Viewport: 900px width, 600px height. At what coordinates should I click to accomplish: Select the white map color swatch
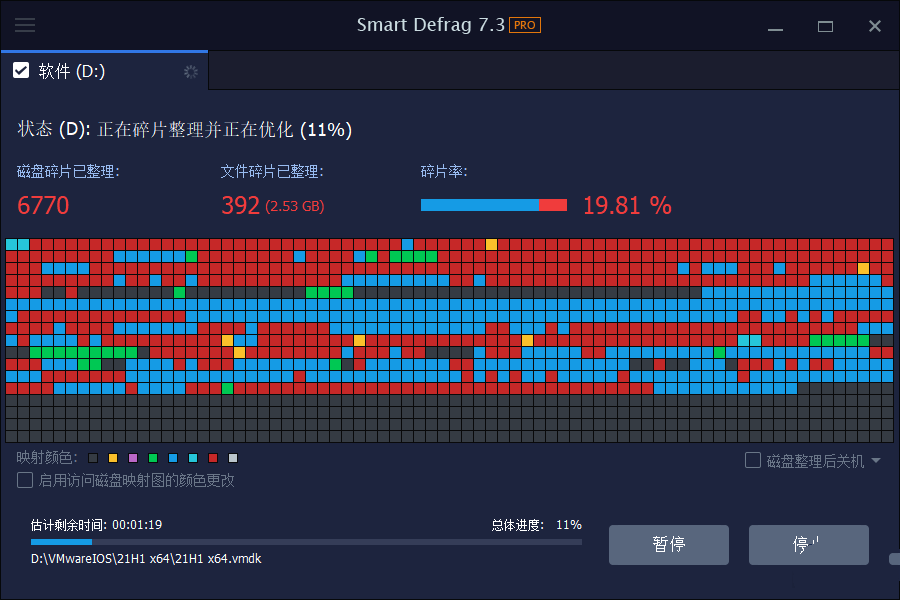[x=232, y=458]
